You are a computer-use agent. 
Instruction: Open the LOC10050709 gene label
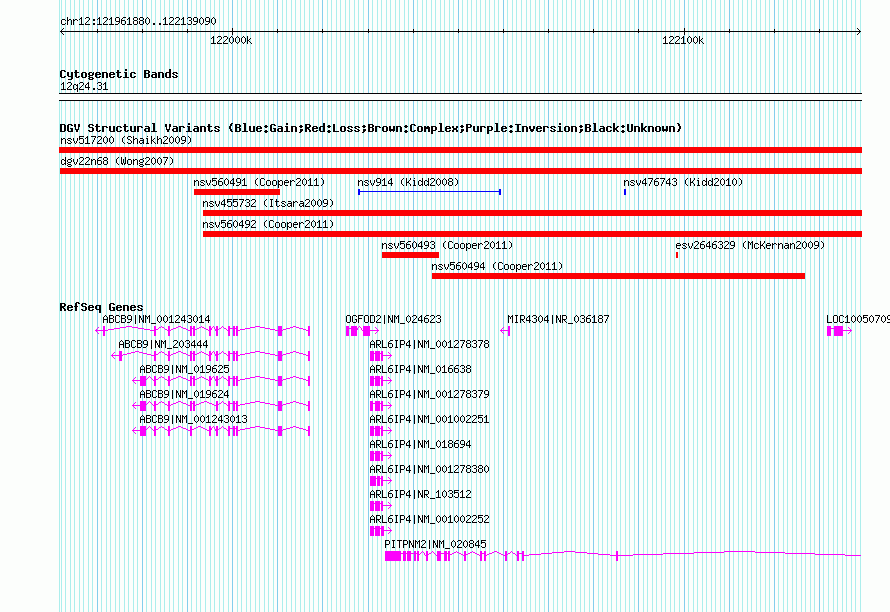[x=858, y=320]
